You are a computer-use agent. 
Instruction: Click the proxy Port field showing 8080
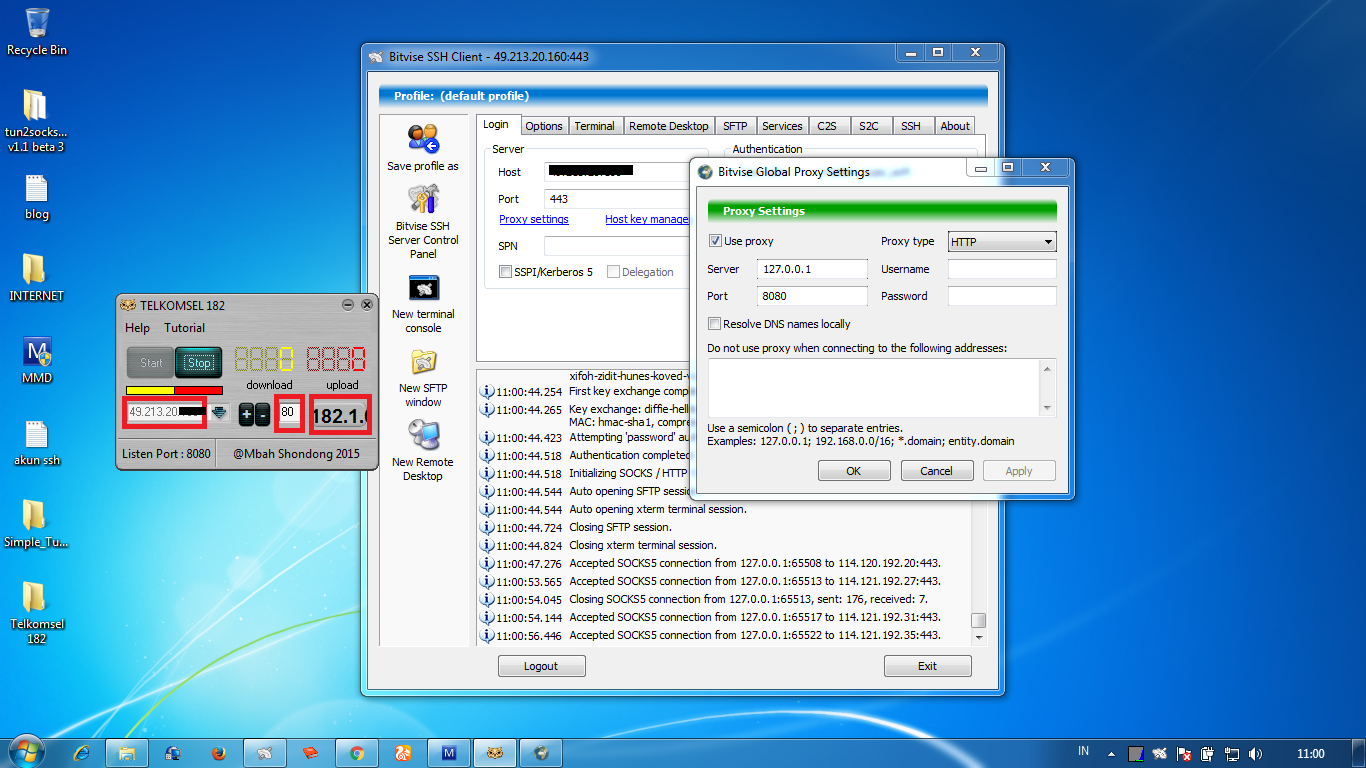point(813,296)
